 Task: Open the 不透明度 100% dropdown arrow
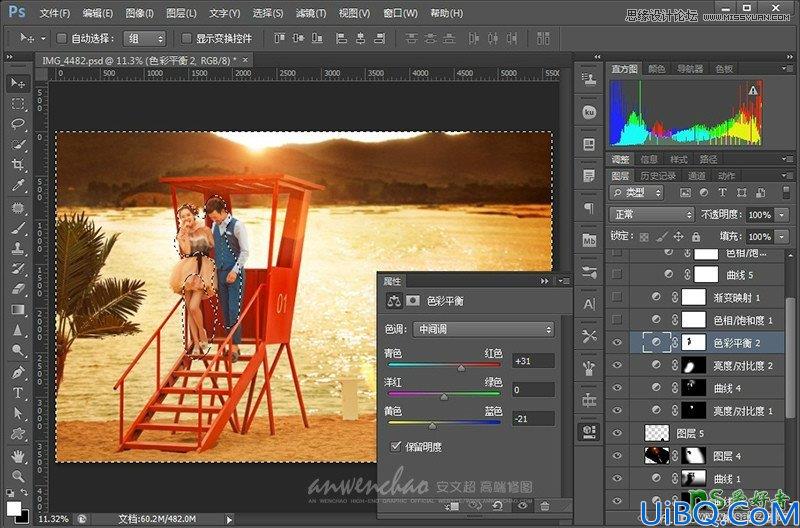pos(782,215)
